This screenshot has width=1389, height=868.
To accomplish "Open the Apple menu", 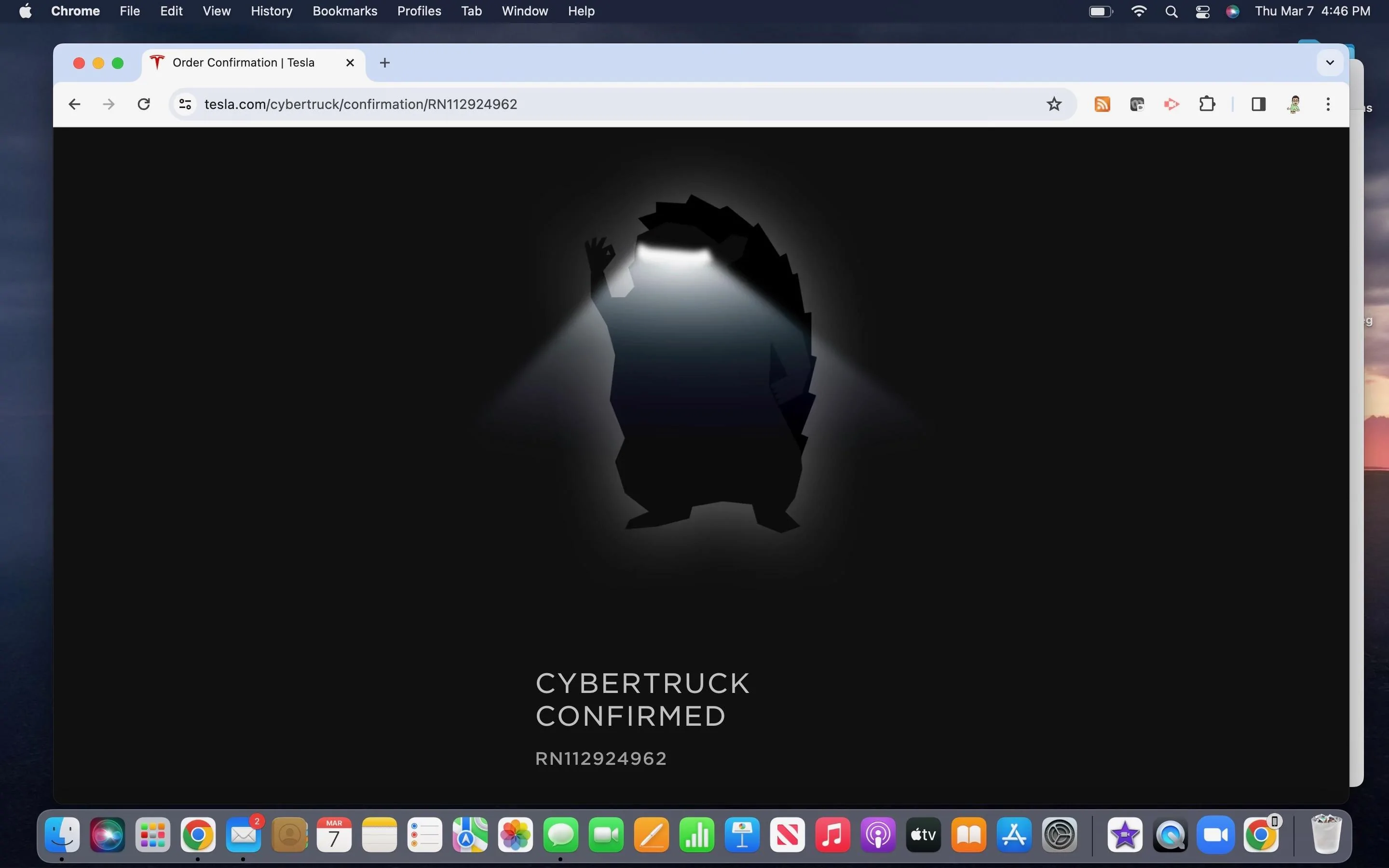I will coord(25,11).
